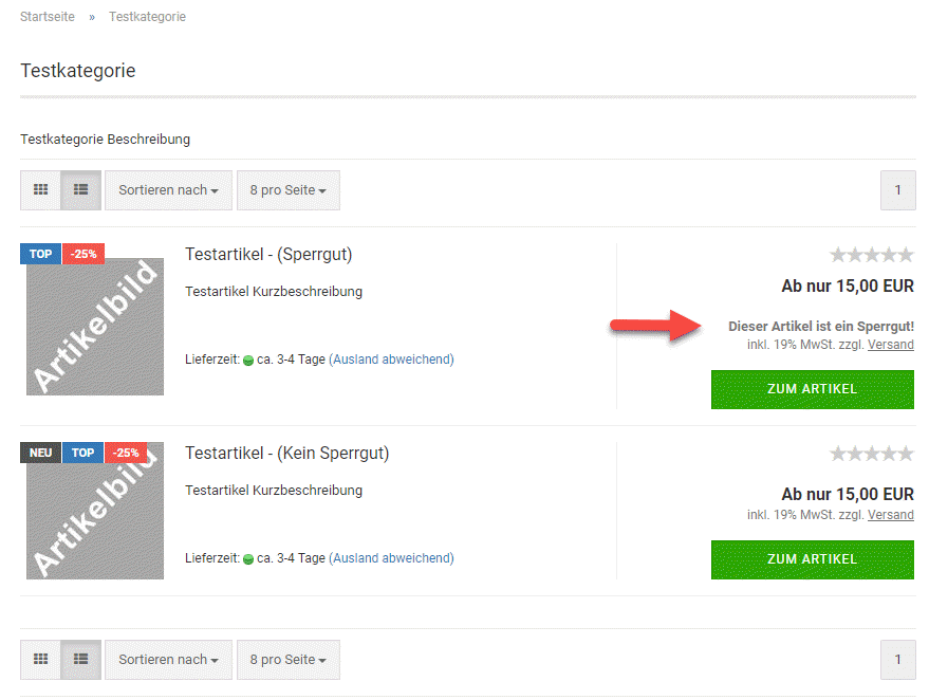Open top 'Sortieren nach' dropdown
Viewport: 929px width, 700px height.
[x=168, y=190]
